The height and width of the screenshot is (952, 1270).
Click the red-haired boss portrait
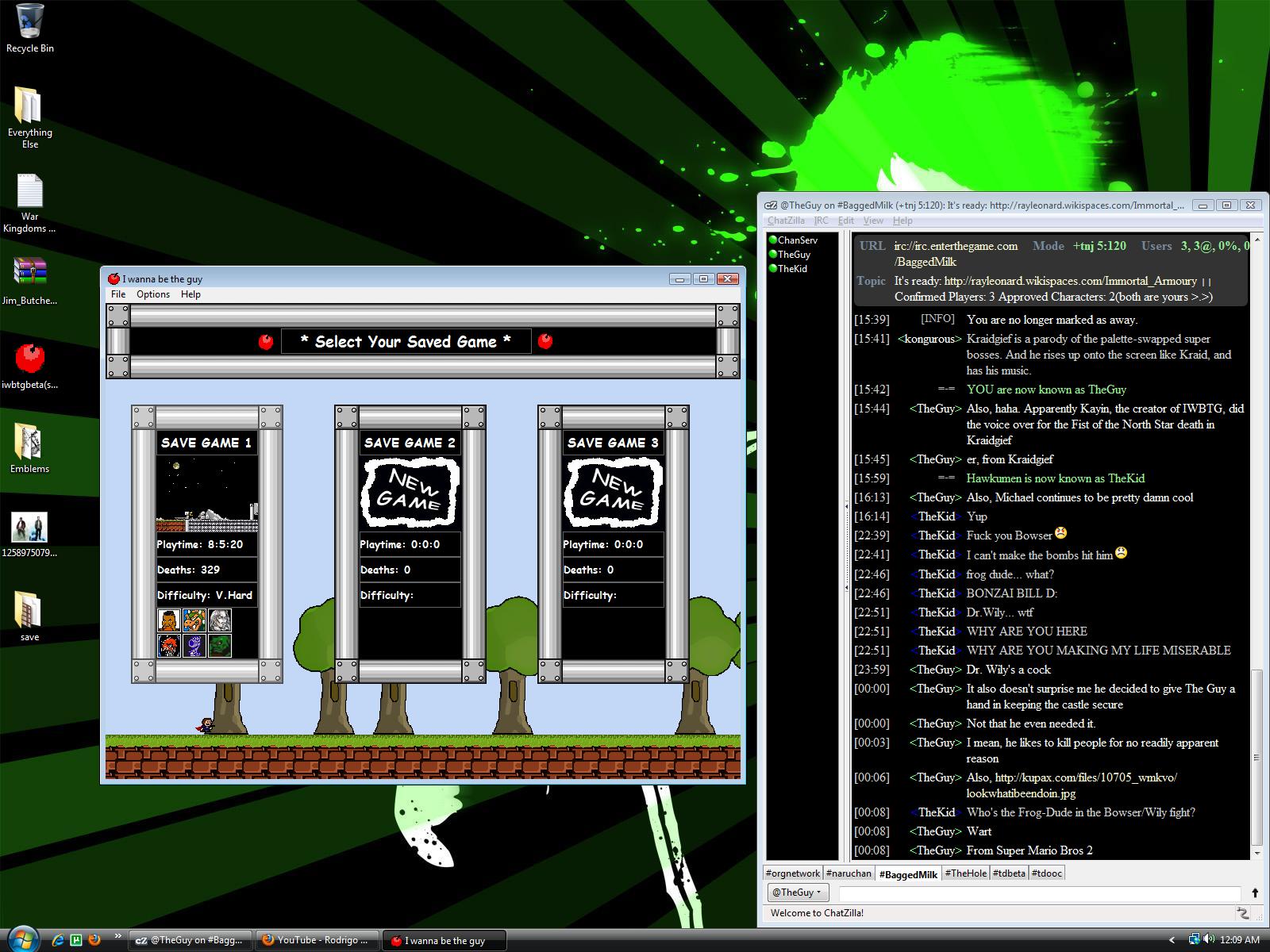tap(169, 646)
